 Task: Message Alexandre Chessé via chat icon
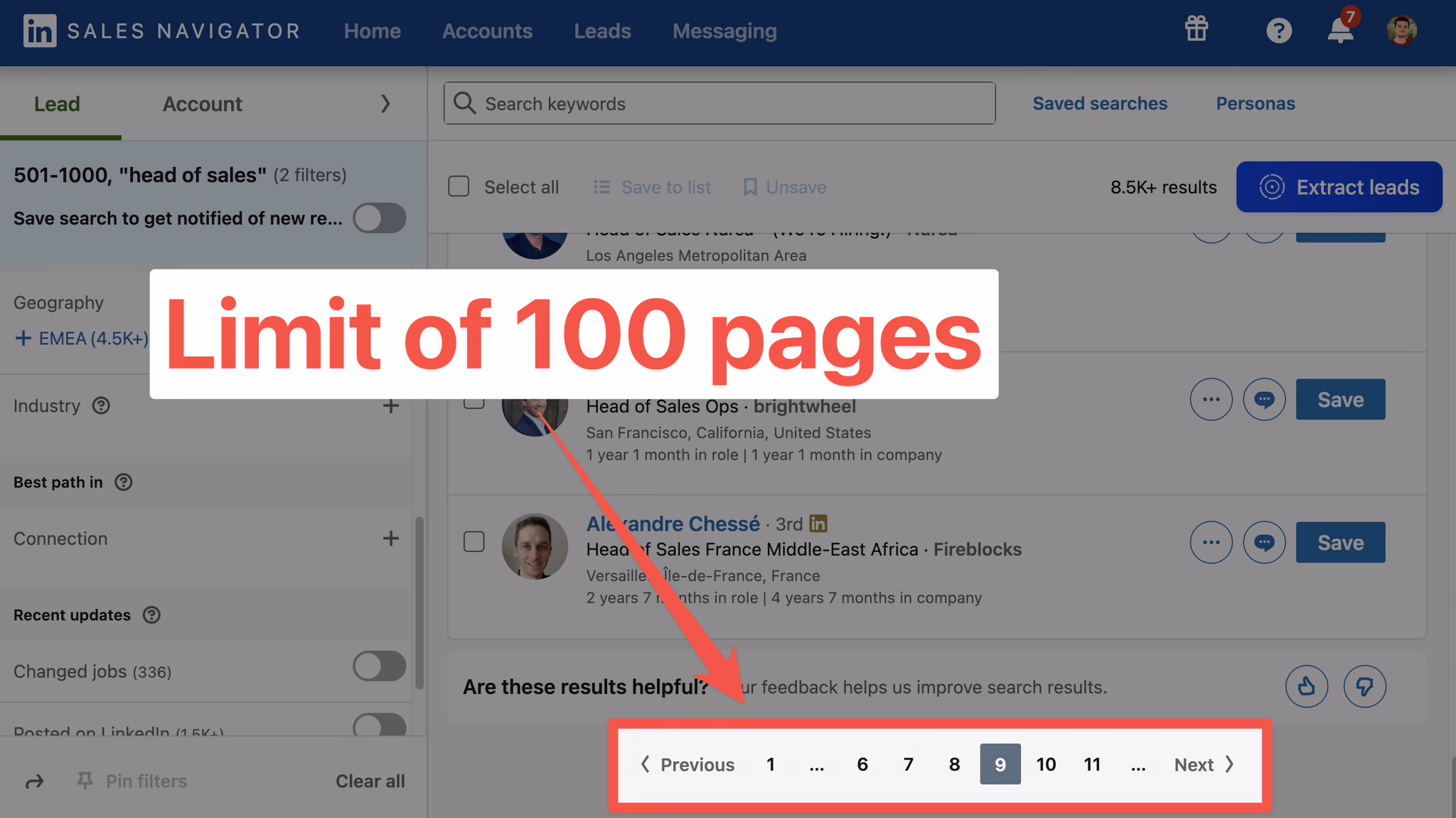[1264, 542]
